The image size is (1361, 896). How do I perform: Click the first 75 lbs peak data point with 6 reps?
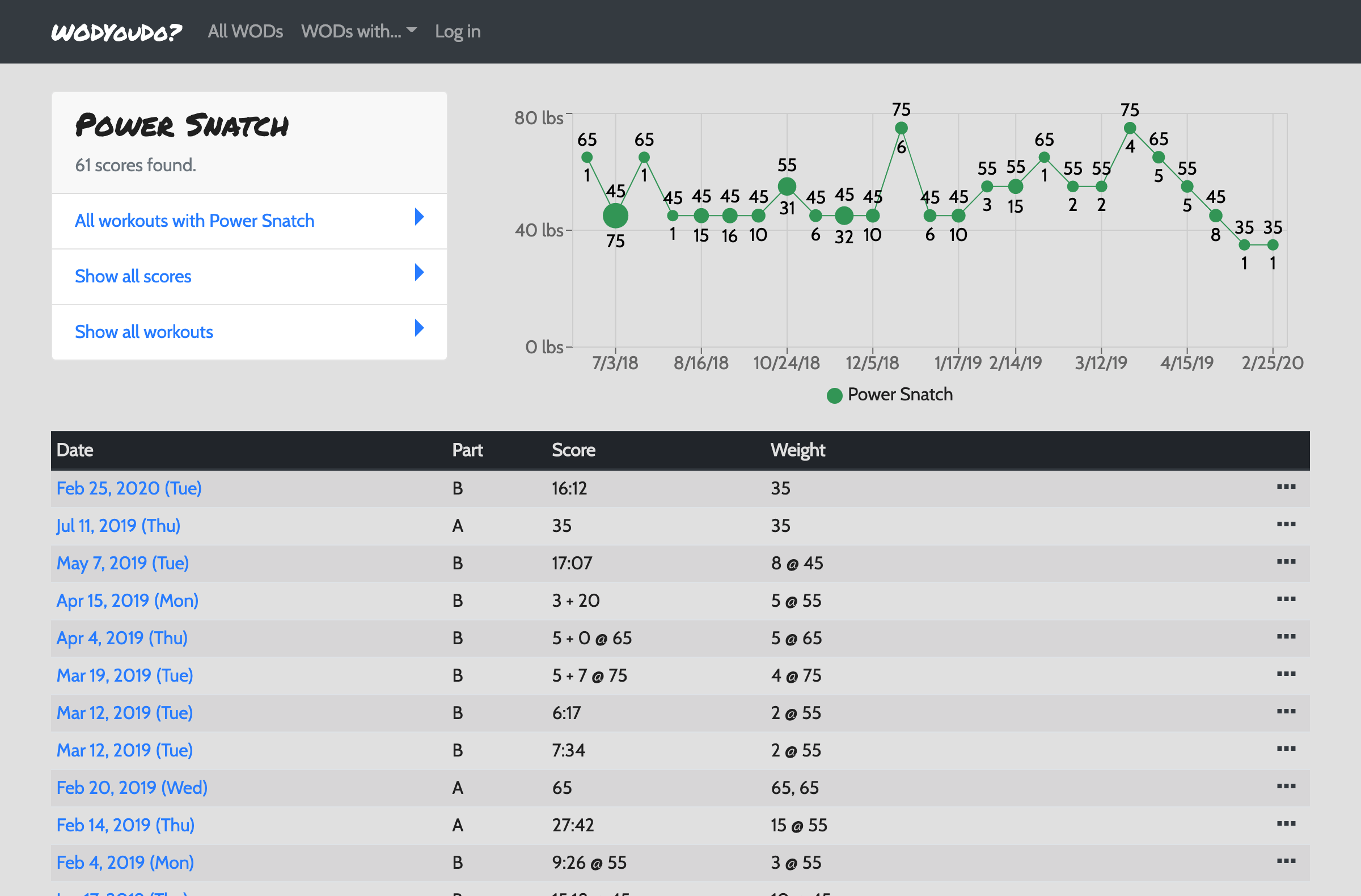[x=901, y=128]
